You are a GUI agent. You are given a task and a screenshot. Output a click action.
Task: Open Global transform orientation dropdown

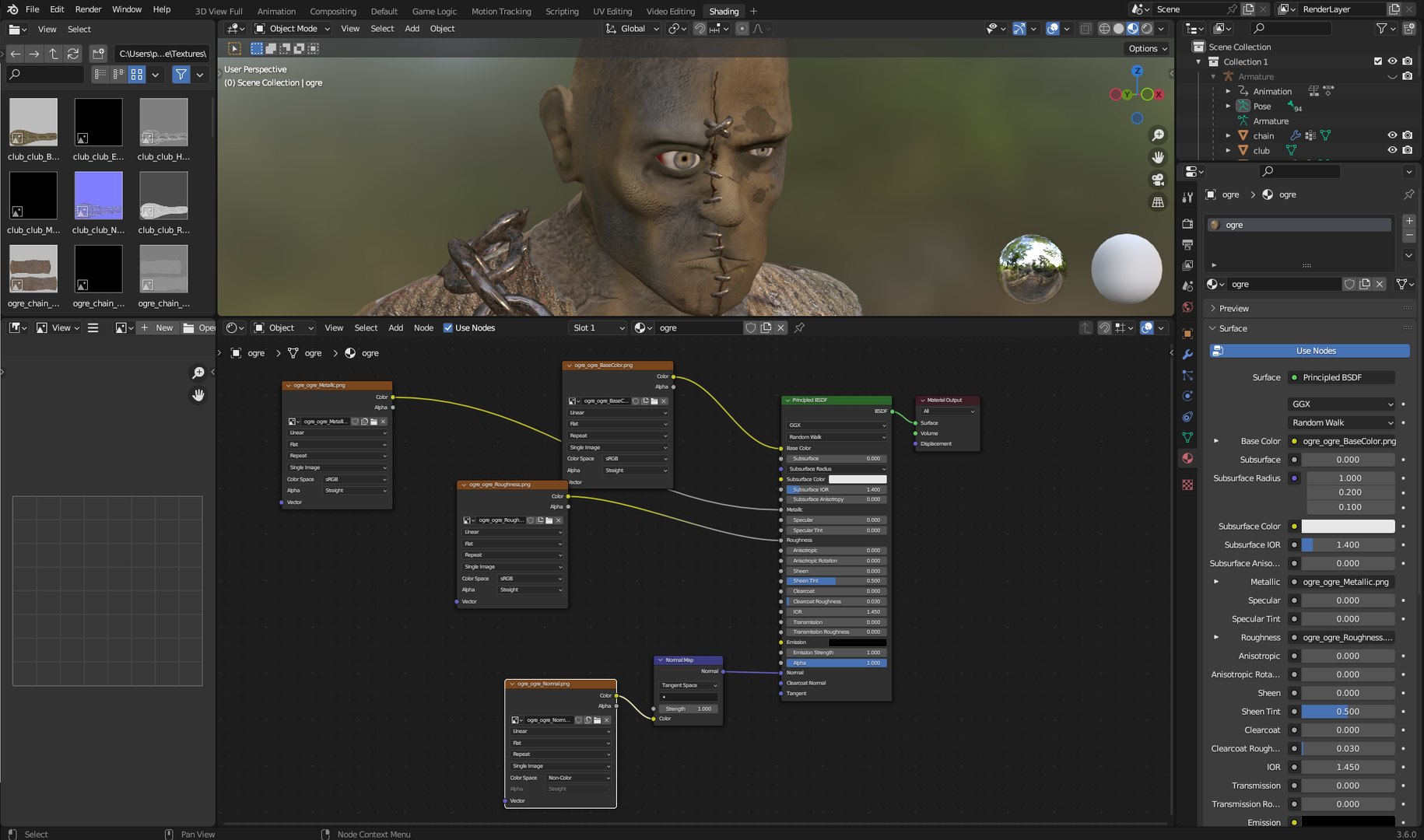tap(633, 29)
